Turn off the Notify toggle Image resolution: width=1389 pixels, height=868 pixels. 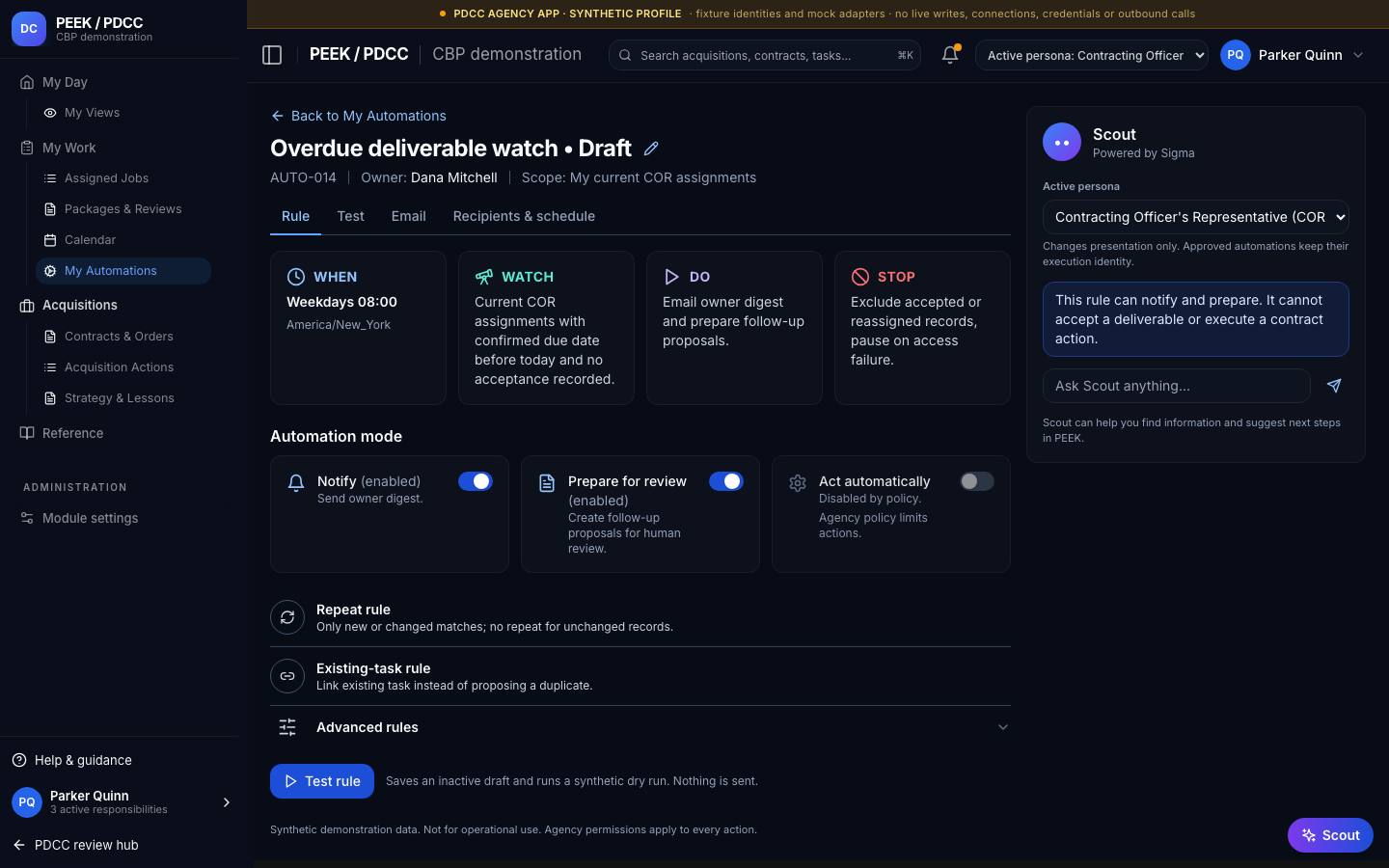point(476,481)
